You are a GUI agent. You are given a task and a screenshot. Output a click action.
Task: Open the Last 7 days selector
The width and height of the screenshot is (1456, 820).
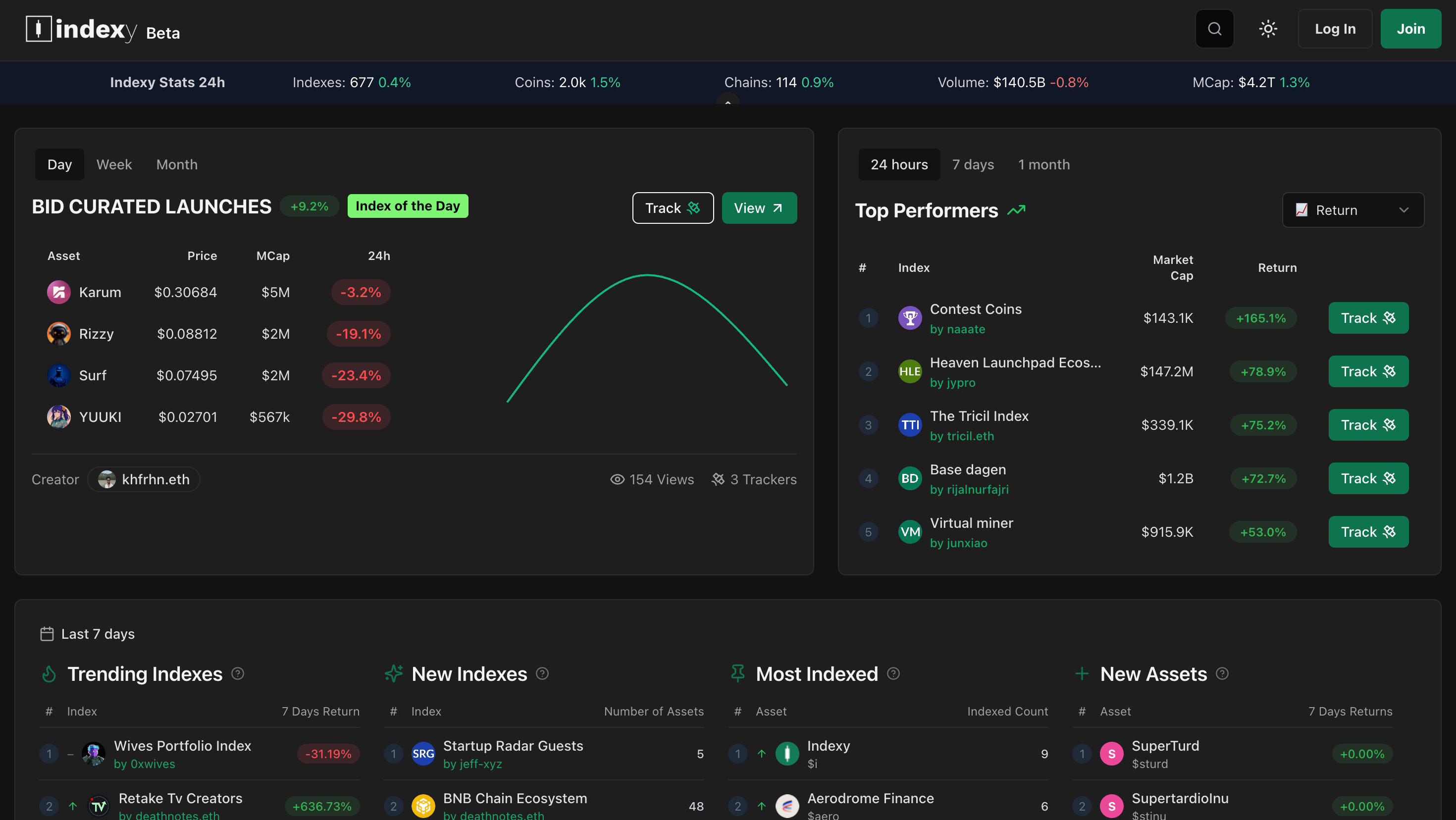coord(88,634)
